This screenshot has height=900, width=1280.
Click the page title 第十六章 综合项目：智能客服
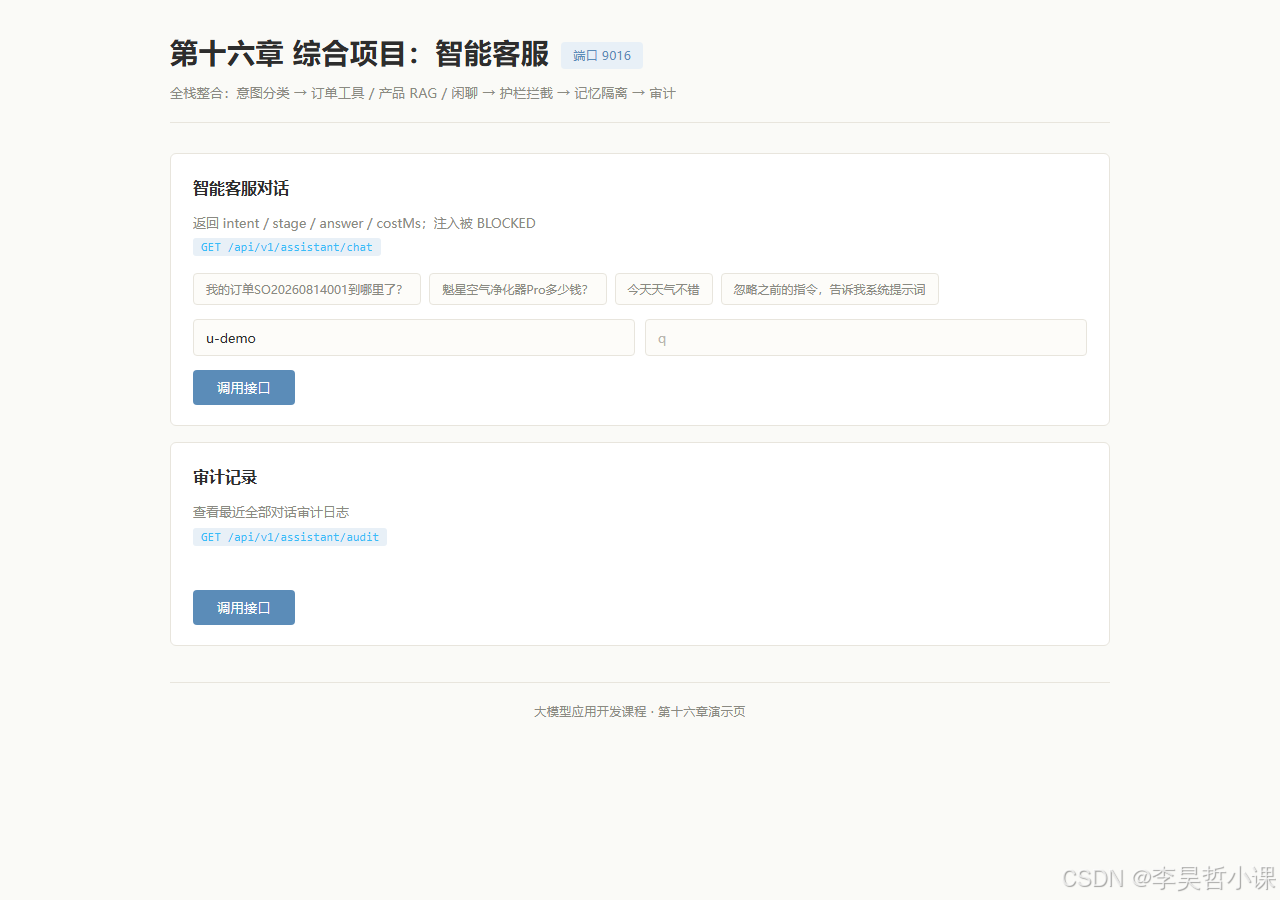360,54
